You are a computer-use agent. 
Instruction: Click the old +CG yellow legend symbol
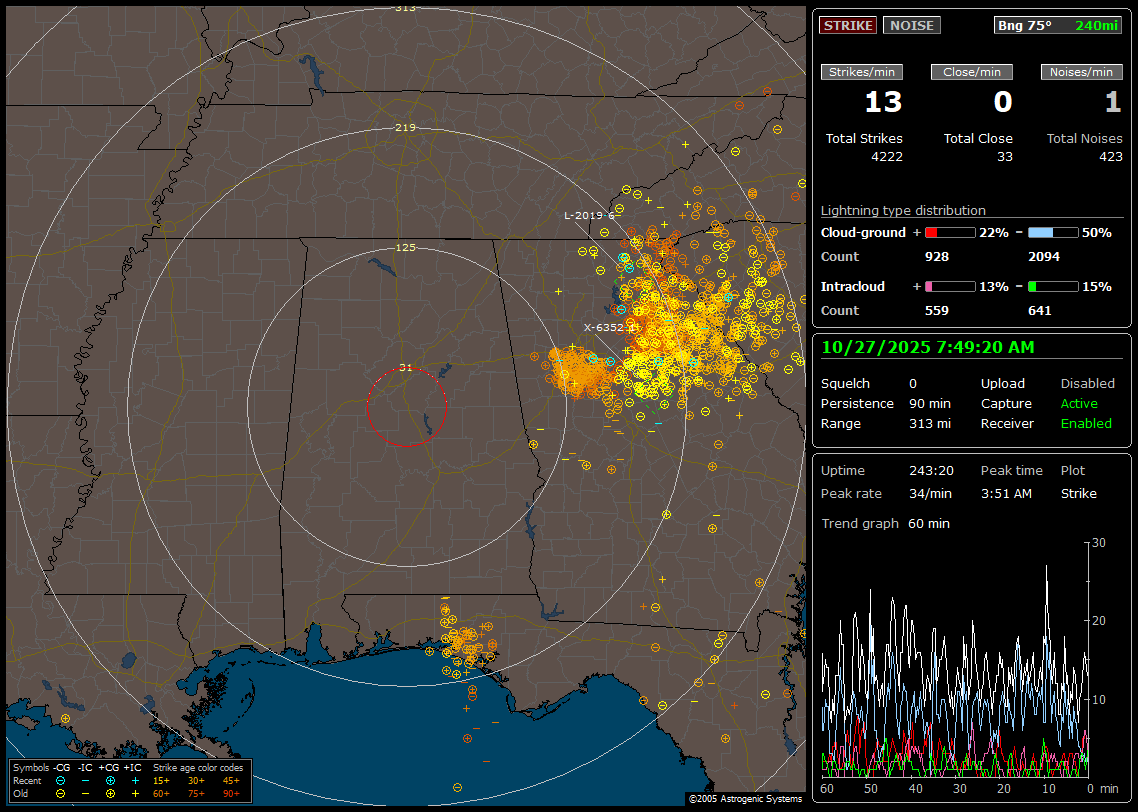[110, 793]
